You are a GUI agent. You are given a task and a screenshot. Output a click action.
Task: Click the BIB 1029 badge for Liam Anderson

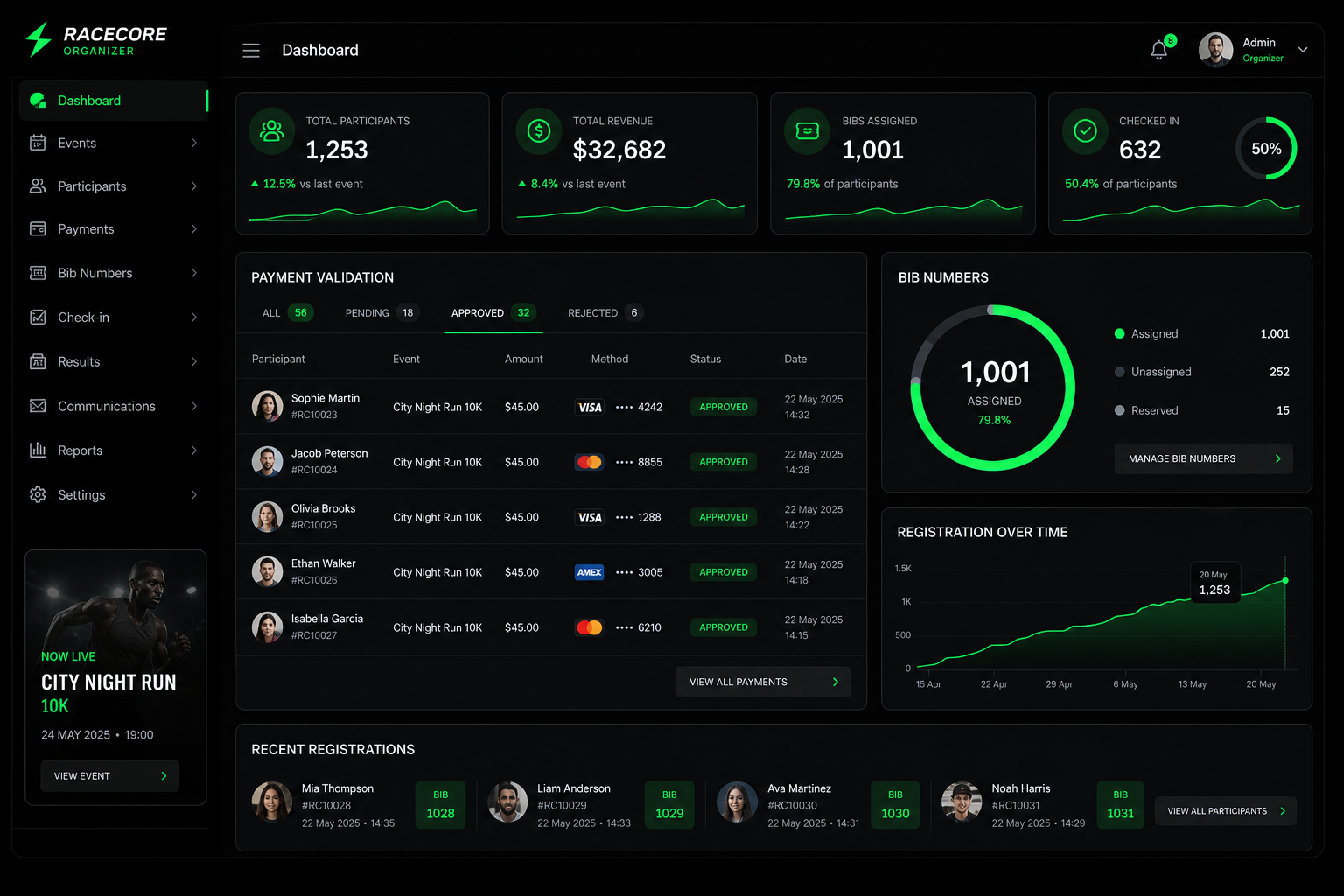(x=669, y=804)
